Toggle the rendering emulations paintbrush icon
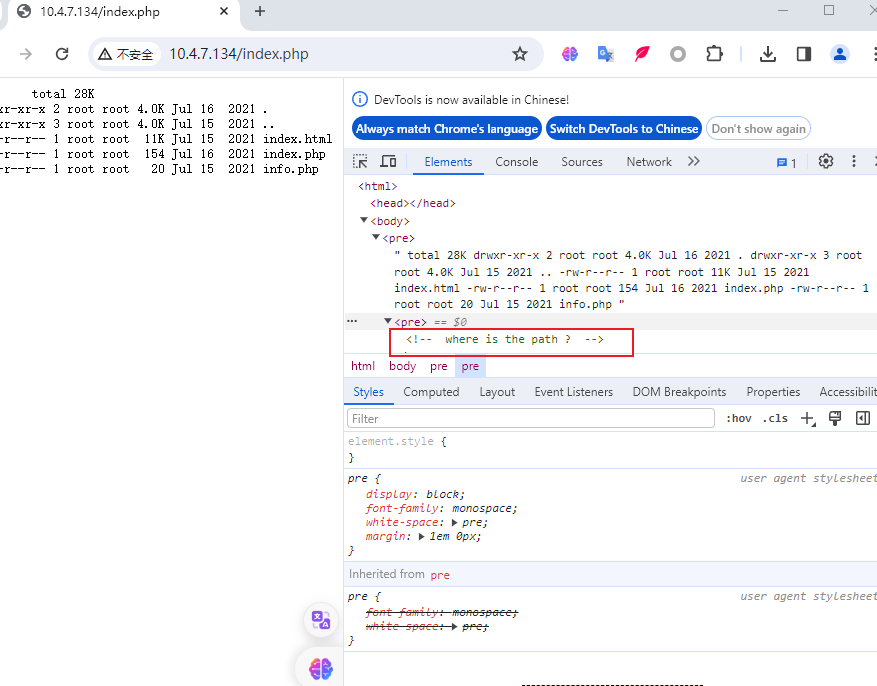Viewport: 877px width, 686px height. pyautogui.click(x=835, y=418)
